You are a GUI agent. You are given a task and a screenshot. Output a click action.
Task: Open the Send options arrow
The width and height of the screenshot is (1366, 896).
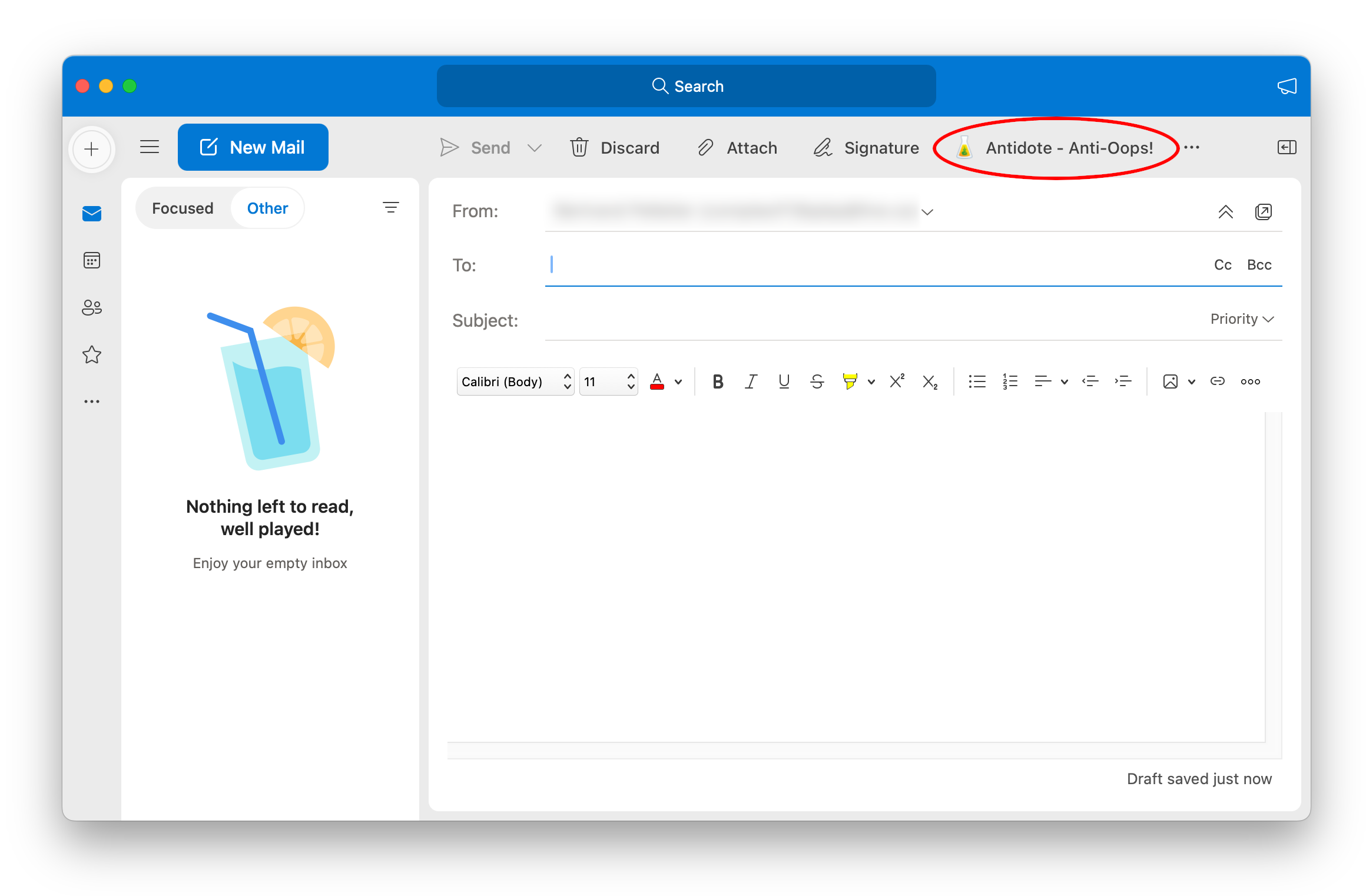535,148
